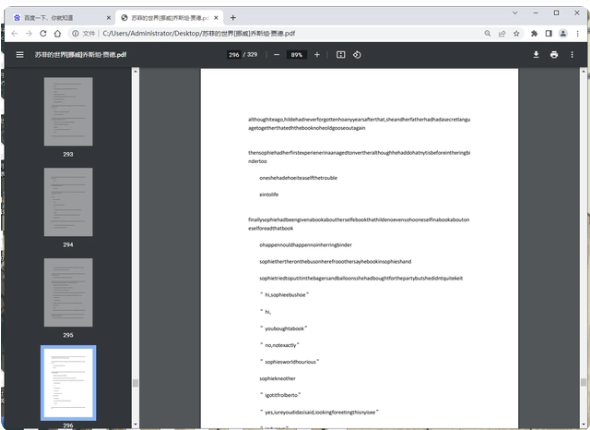Select page 294 thumbnail

68,202
